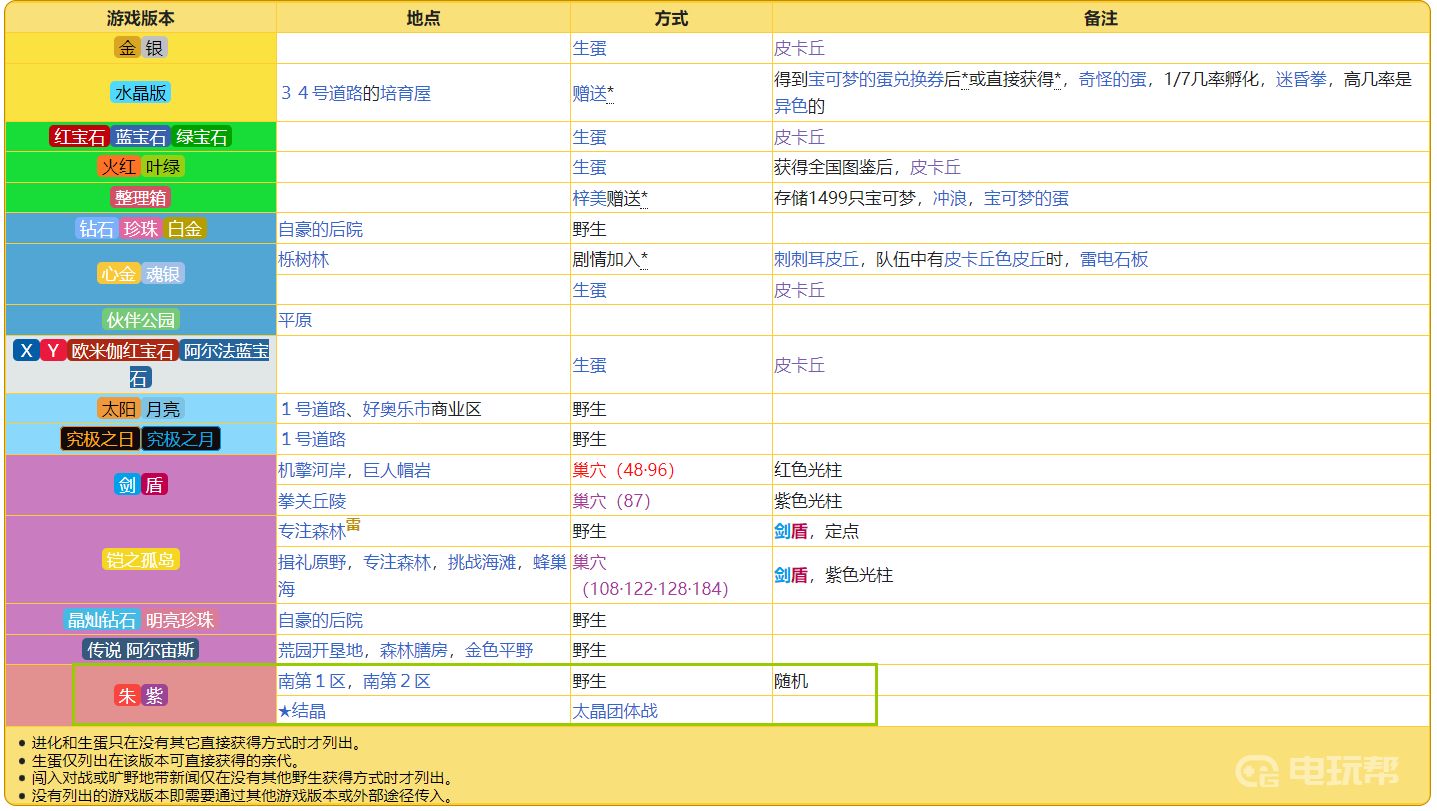Click the ★结晶 link
Viewport: 1437px width, 811px height.
(302, 711)
